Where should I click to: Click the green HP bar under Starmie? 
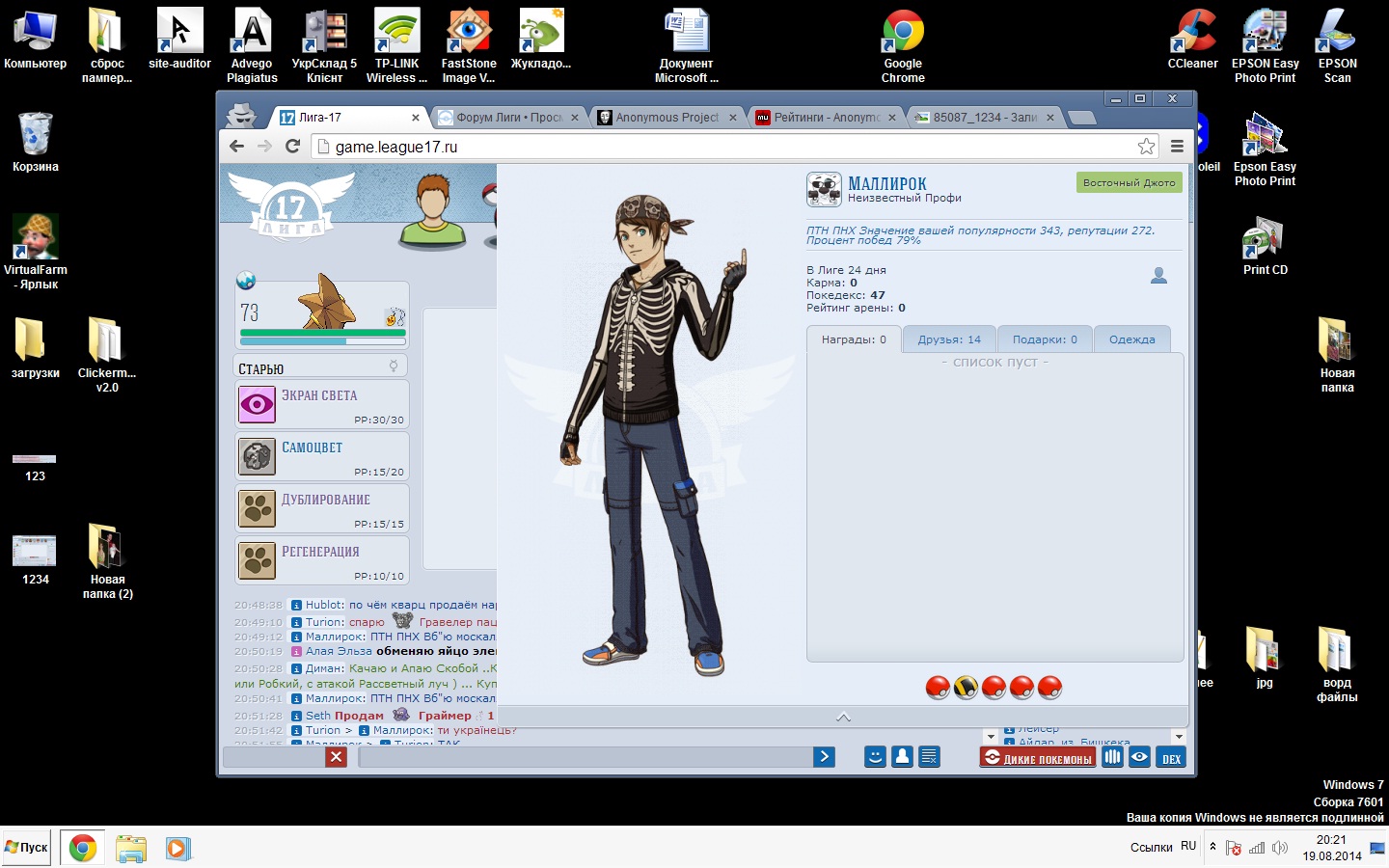click(322, 333)
